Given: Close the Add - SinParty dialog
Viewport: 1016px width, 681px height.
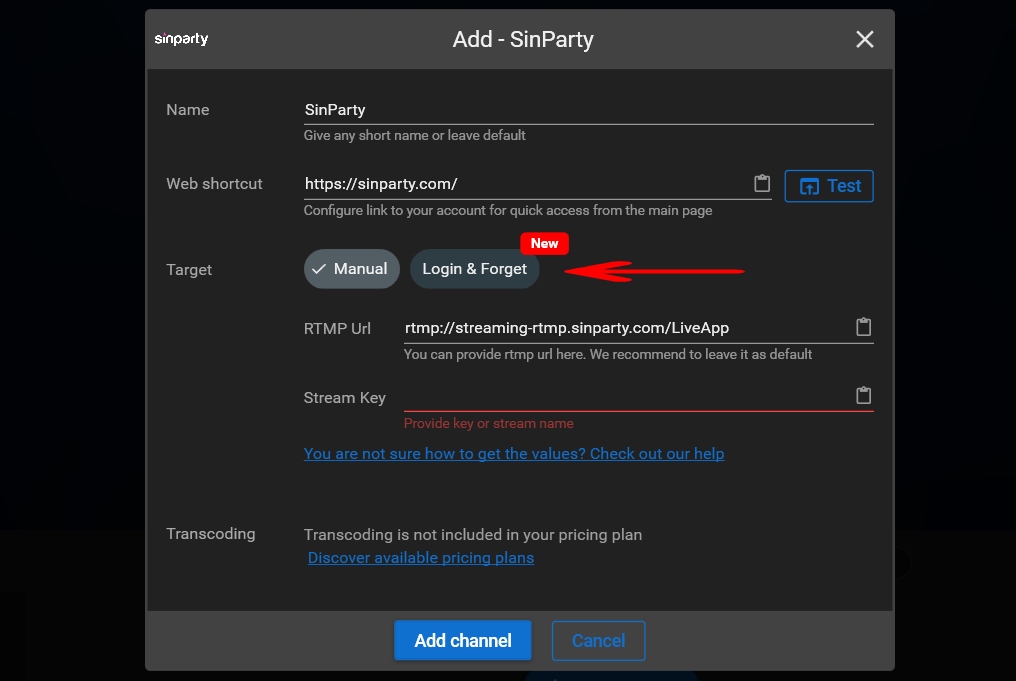Looking at the screenshot, I should click(864, 40).
